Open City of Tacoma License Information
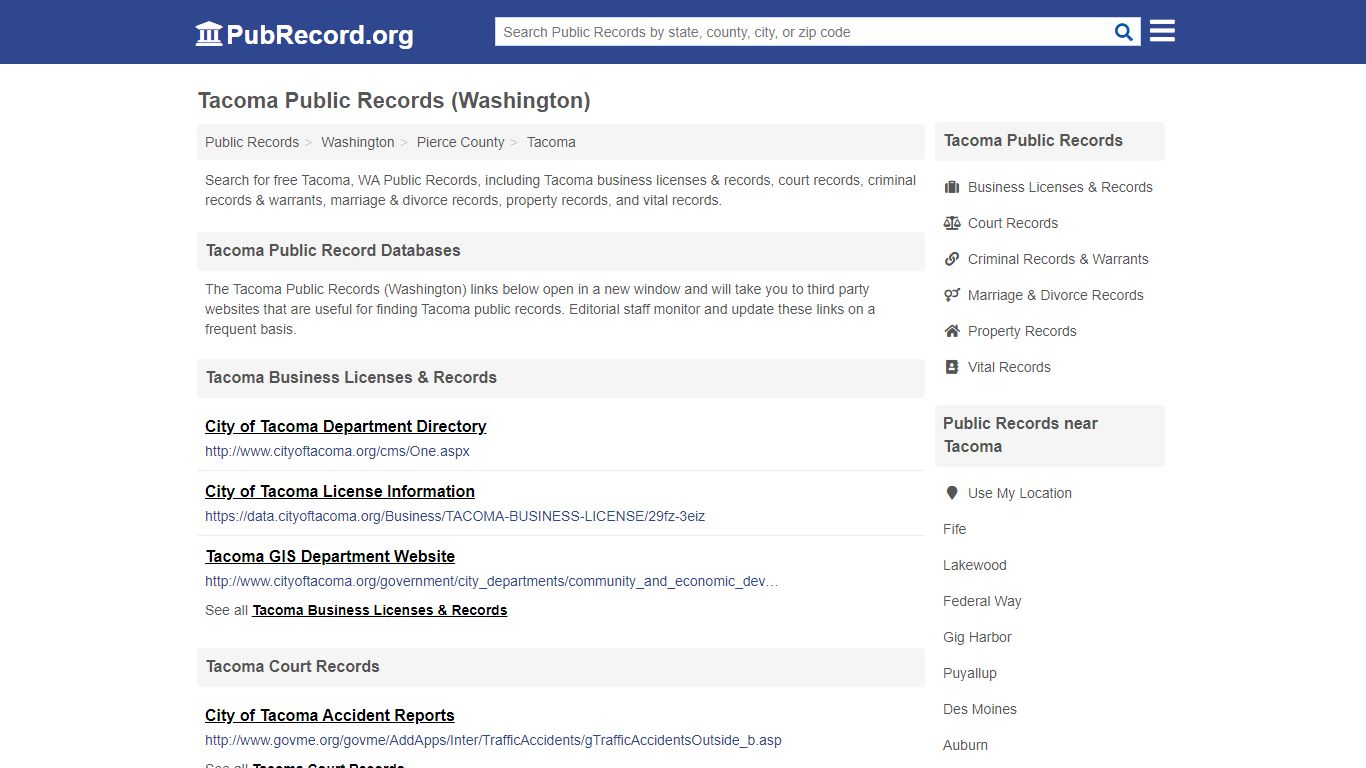1366x768 pixels. point(340,491)
